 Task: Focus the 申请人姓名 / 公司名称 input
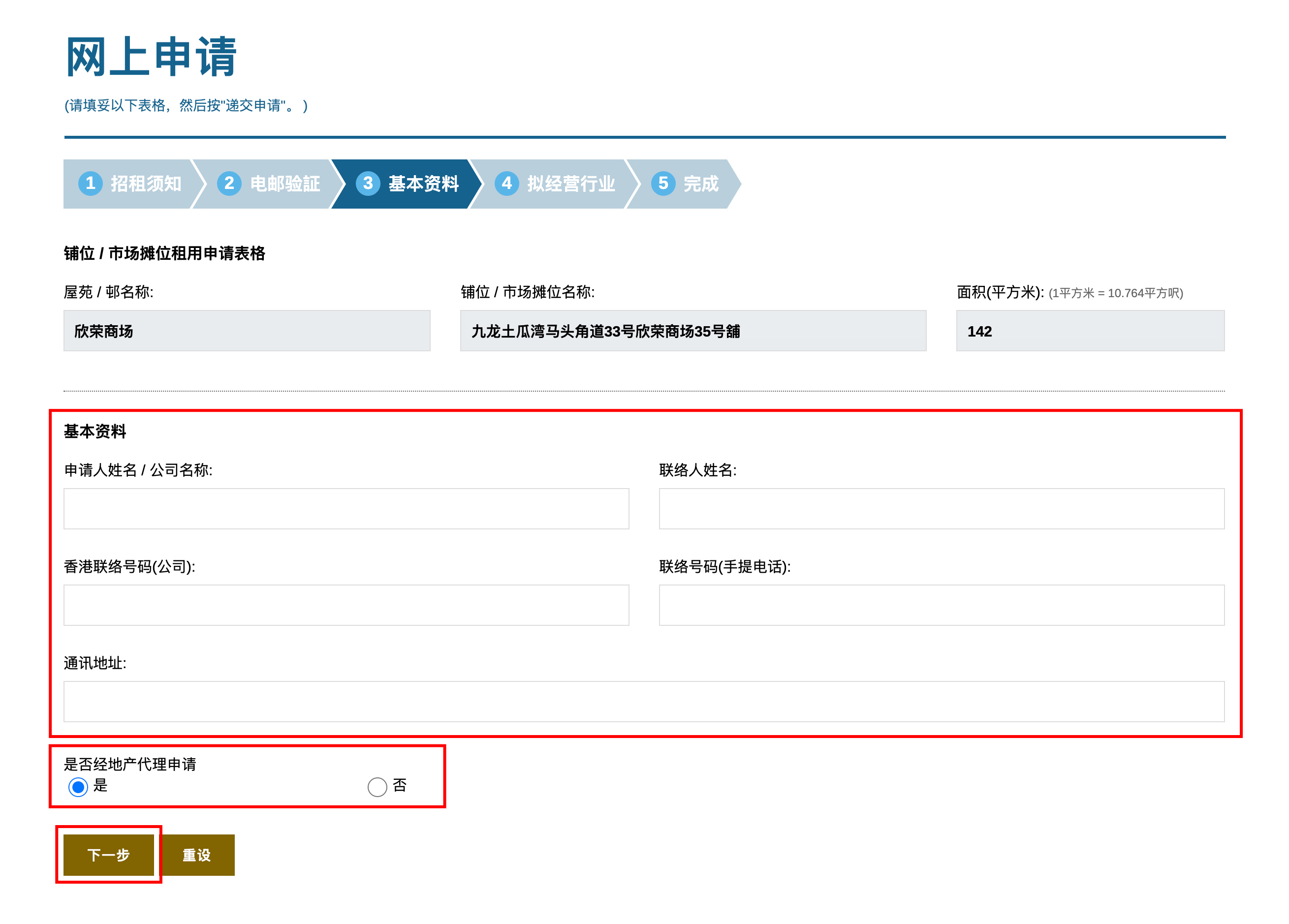coord(346,509)
